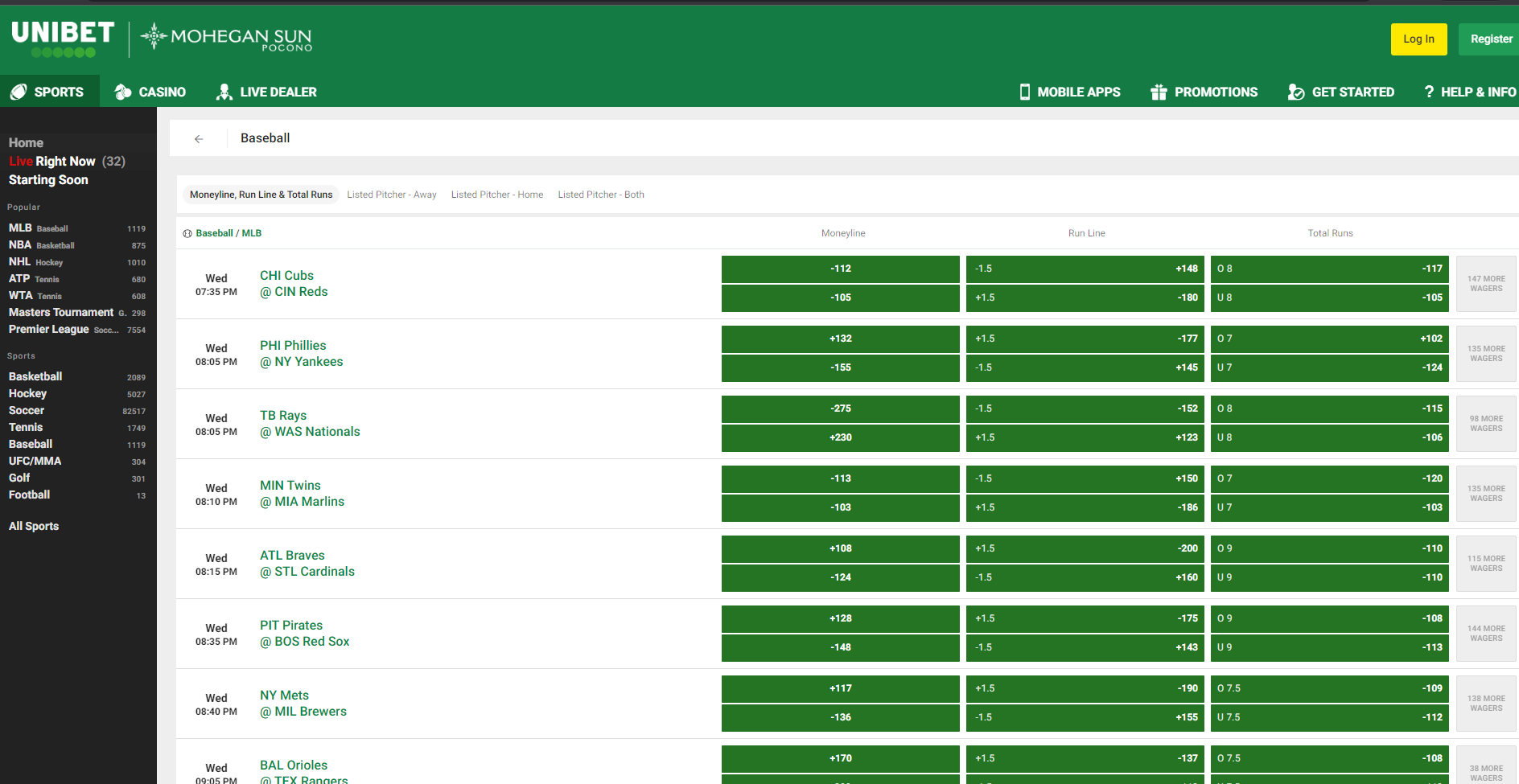Open Premier League in Popular list
Viewport: 1519px width, 784px height.
77,330
